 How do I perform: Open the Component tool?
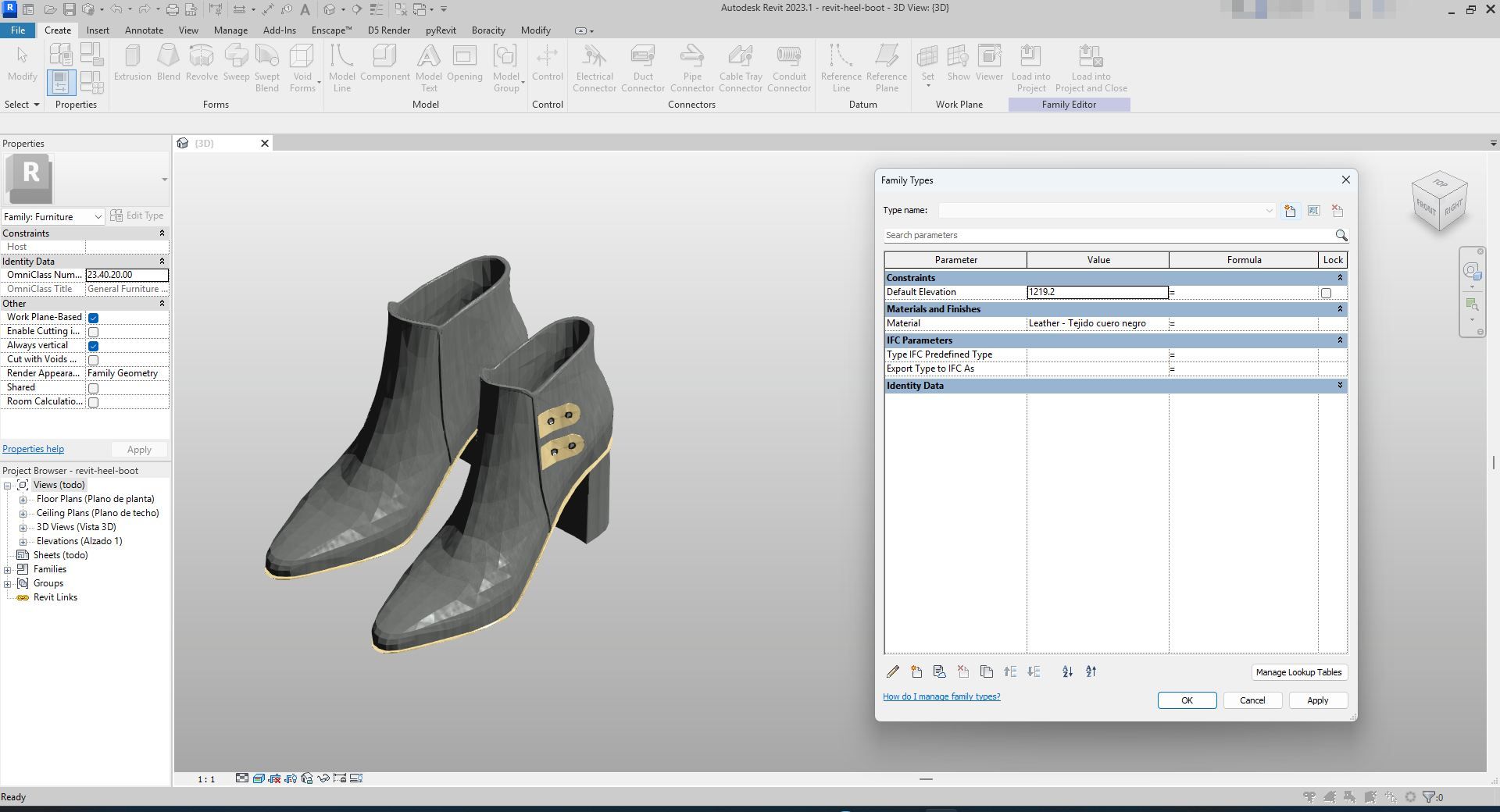[384, 62]
